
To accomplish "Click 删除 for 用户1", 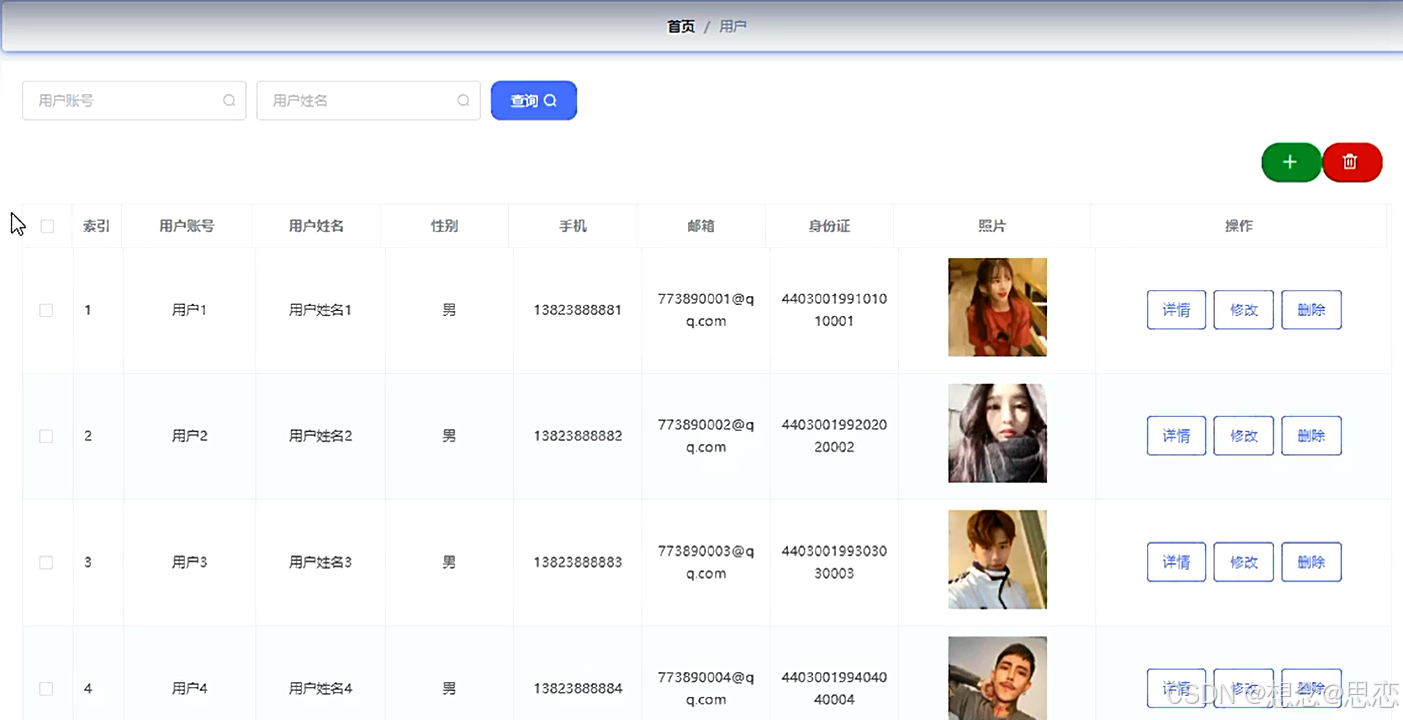I will click(1311, 310).
